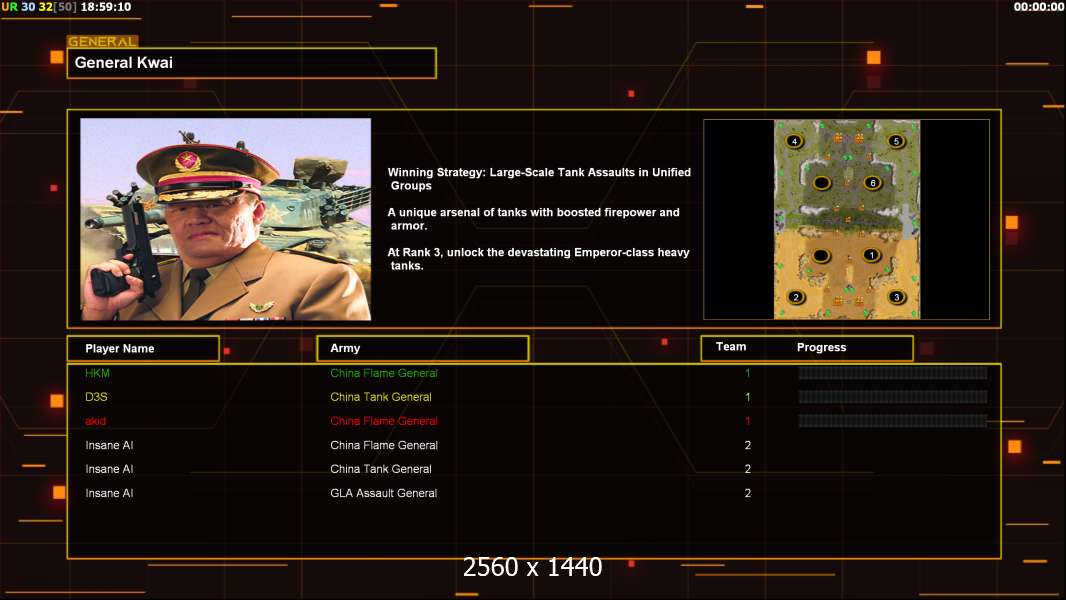Select start position 5 on the minimap
This screenshot has height=600, width=1066.
pyautogui.click(x=896, y=141)
